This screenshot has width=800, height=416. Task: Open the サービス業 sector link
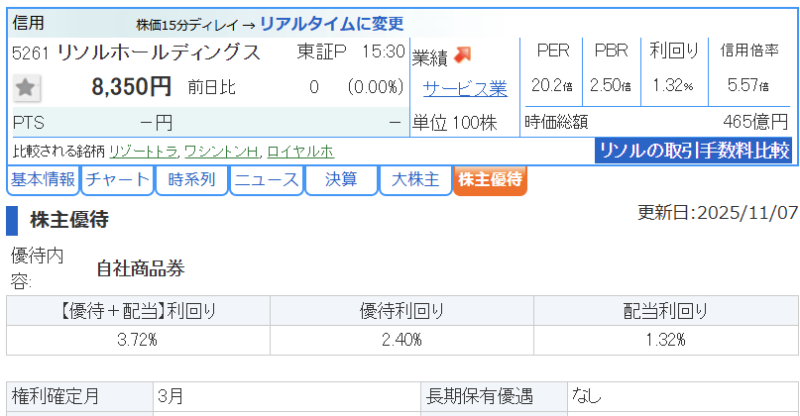[x=465, y=89]
